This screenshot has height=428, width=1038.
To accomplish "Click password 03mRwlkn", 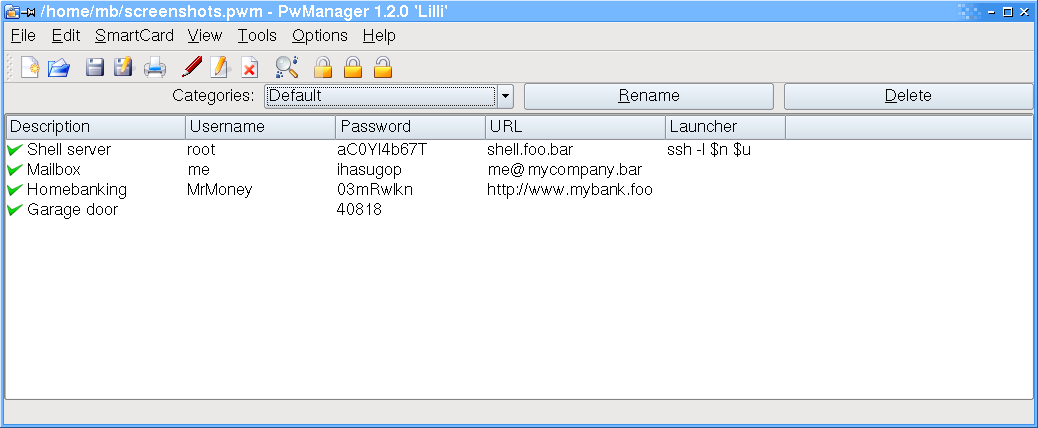I will point(375,190).
